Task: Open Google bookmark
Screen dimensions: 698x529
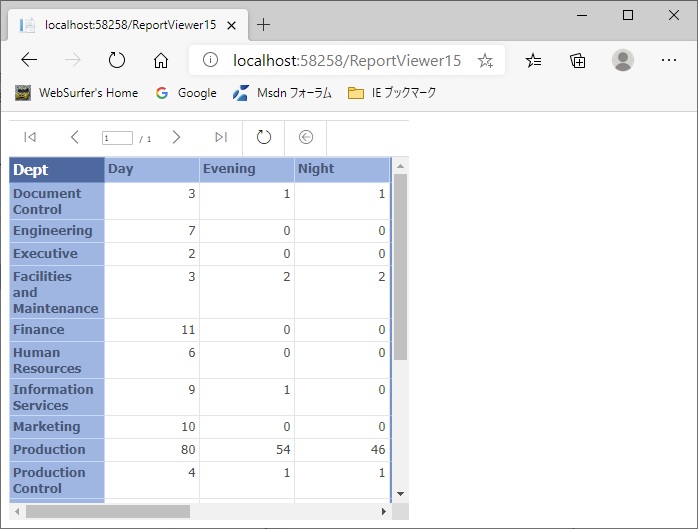Action: coord(186,93)
